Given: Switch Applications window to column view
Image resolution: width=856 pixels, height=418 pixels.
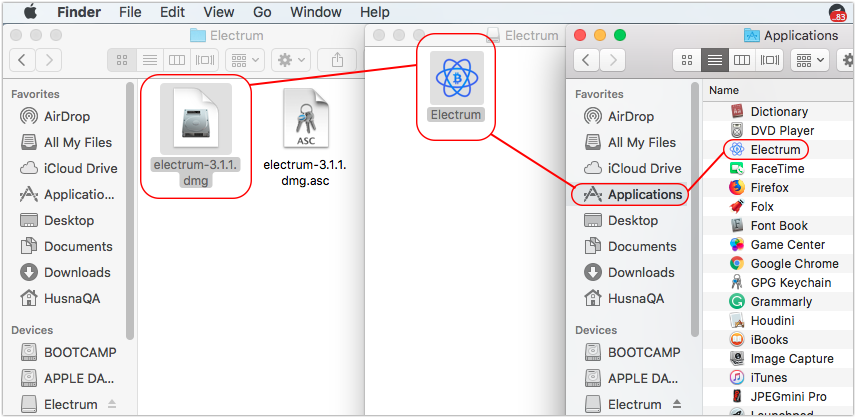Looking at the screenshot, I should (x=742, y=59).
